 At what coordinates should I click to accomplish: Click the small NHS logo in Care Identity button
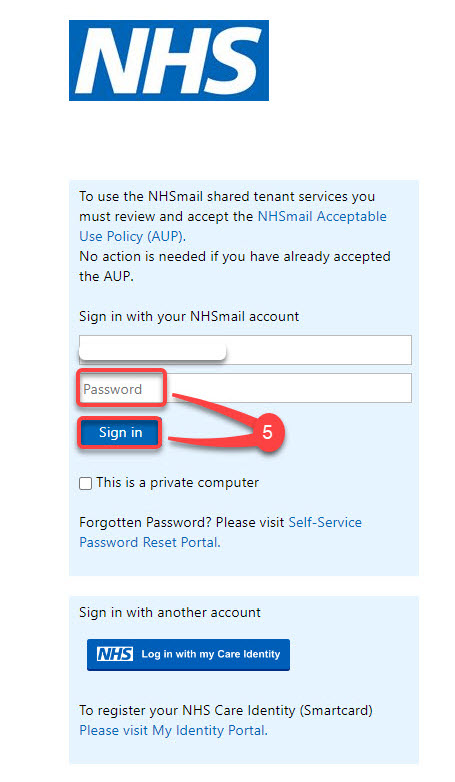tap(115, 654)
